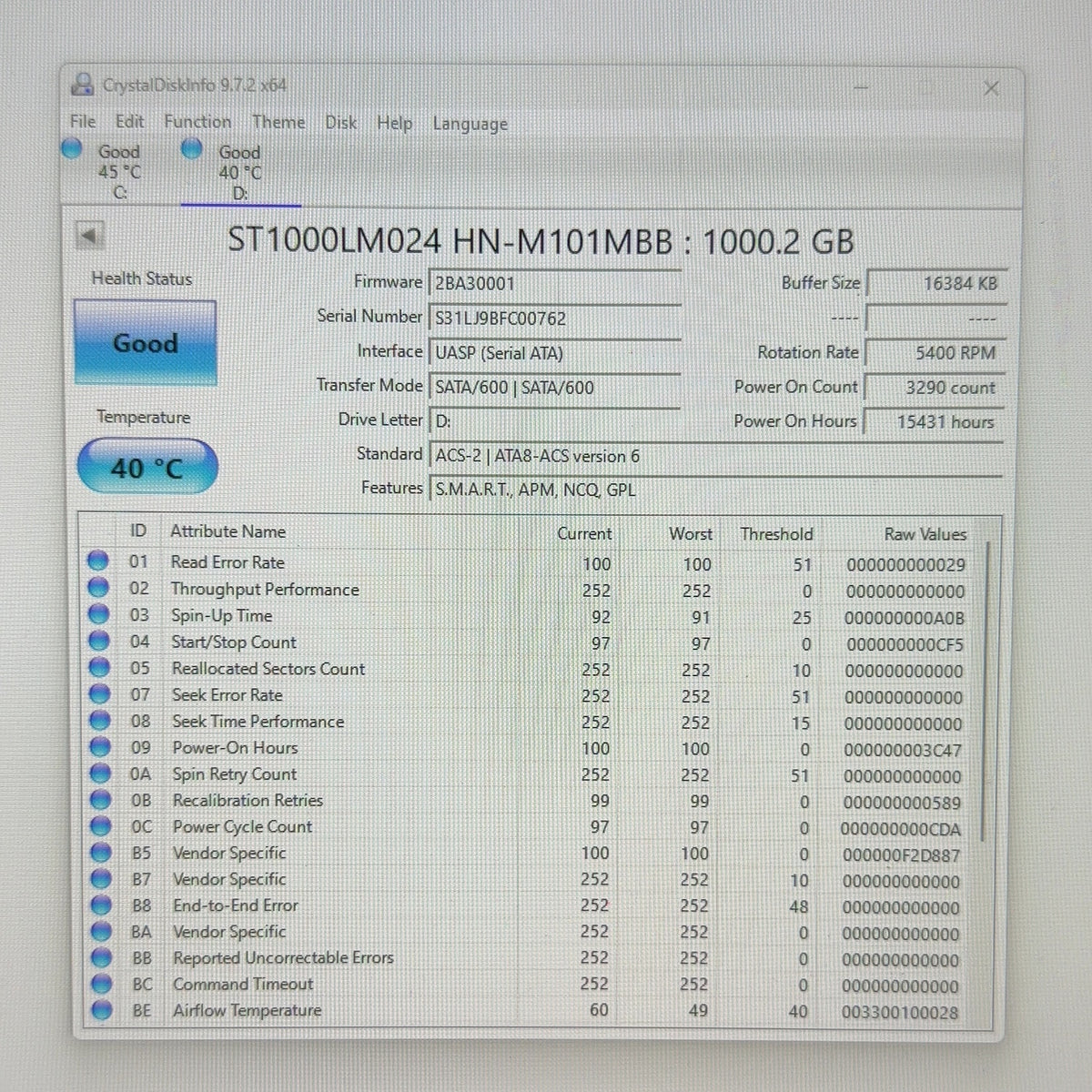This screenshot has height=1092, width=1092.
Task: Click the Current column header
Action: click(584, 533)
